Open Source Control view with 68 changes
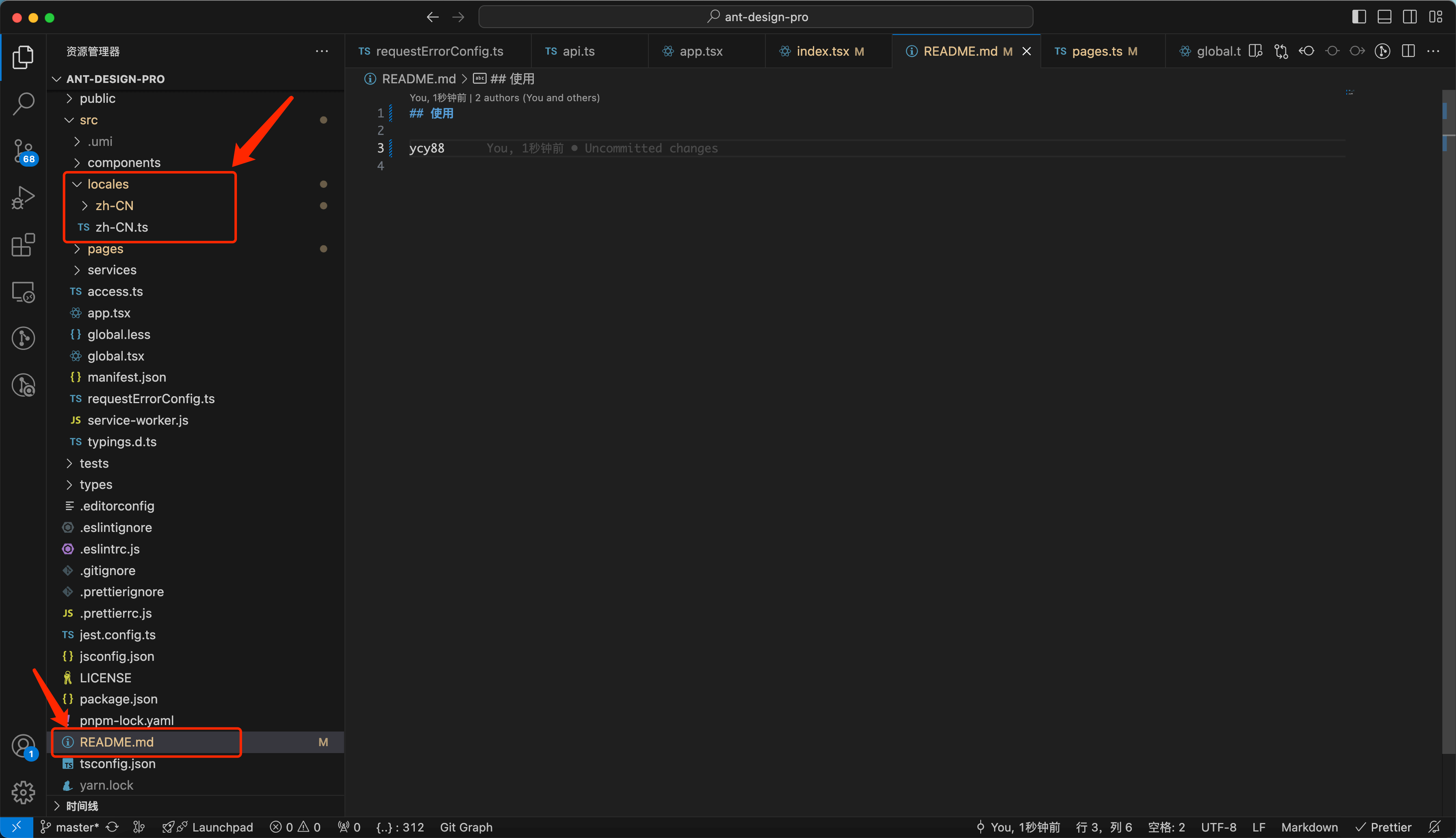This screenshot has width=1456, height=838. tap(23, 151)
